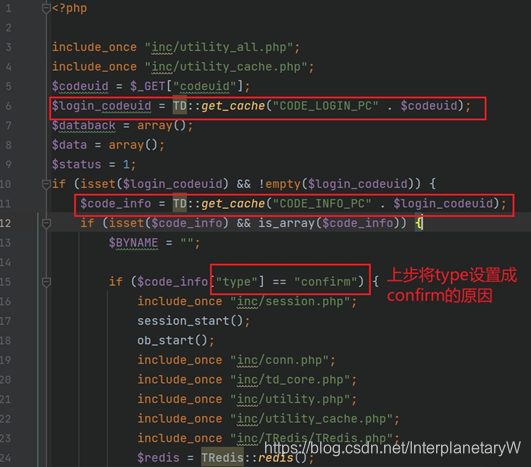This screenshot has width=531, height=467.
Task: Click the session_start() call
Action: tap(190, 321)
